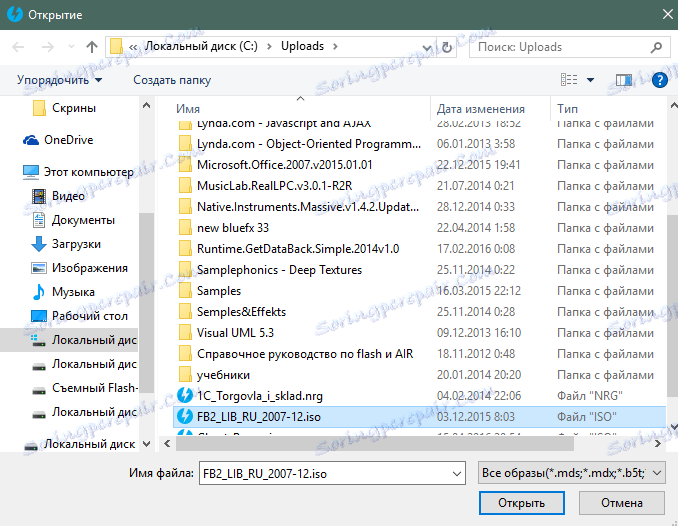The width and height of the screenshot is (678, 526).
Task: Go up one folder level
Action: (92, 47)
